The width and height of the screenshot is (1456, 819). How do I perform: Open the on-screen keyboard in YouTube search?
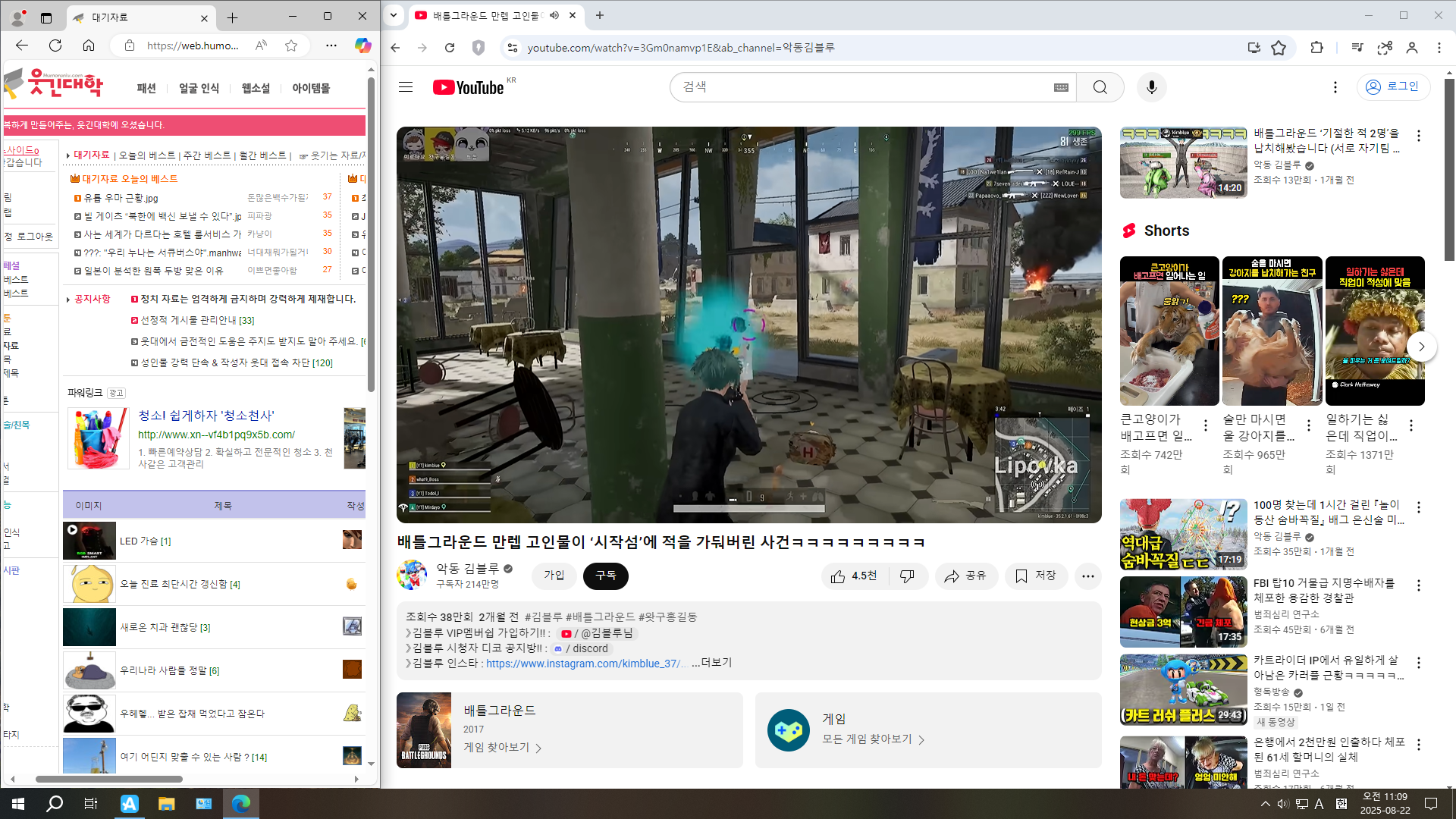(1061, 88)
